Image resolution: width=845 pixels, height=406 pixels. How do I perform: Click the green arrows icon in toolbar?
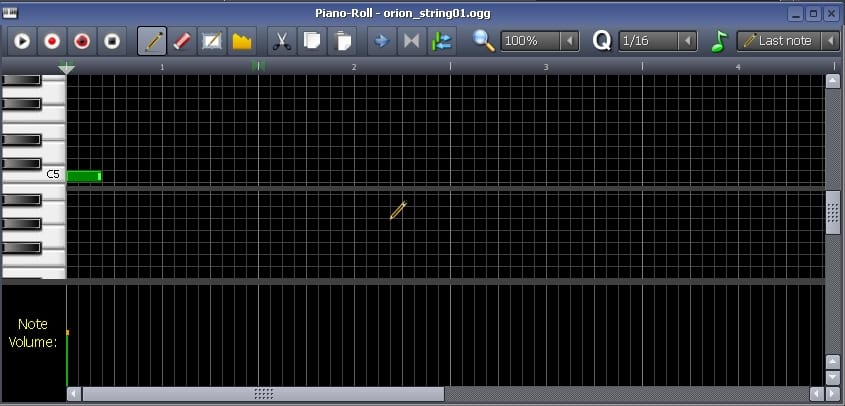pyautogui.click(x=441, y=41)
